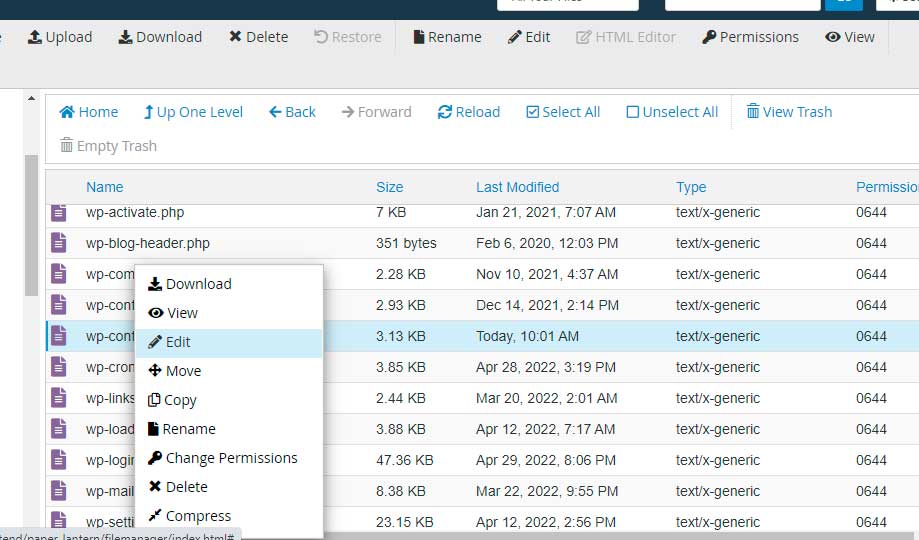Select wp-activate.php file name

click(x=135, y=212)
